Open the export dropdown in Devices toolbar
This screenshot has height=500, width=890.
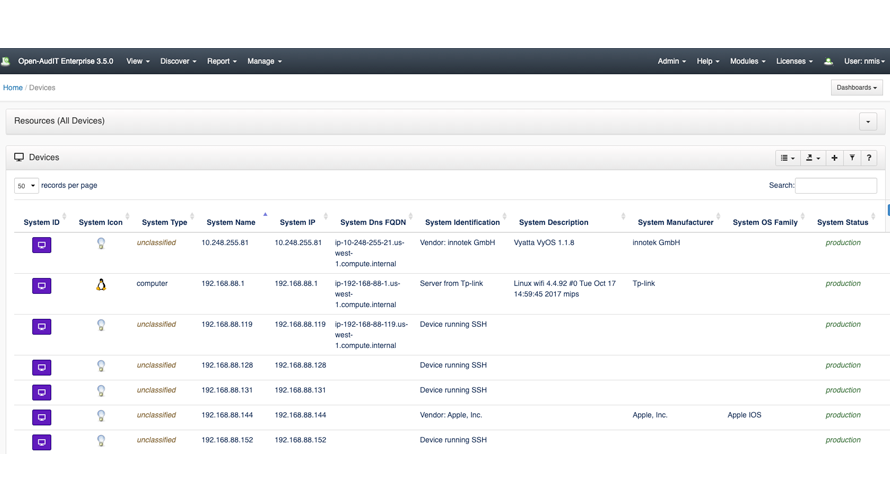(x=813, y=158)
